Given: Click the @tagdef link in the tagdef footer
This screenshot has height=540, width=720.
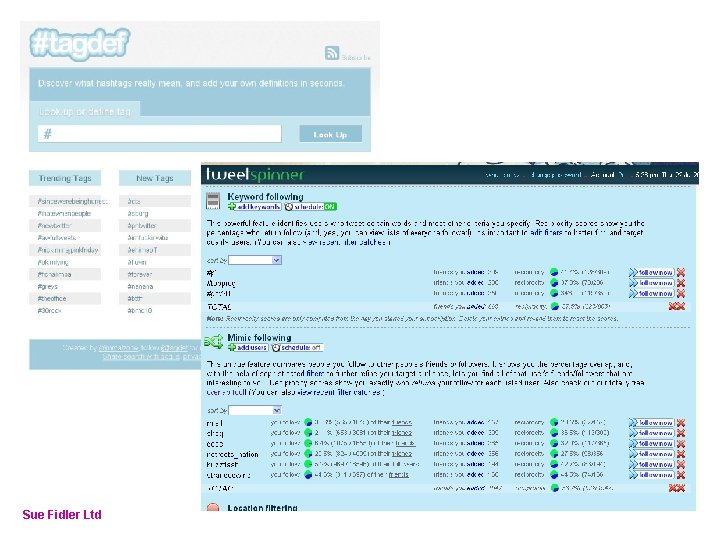Looking at the screenshot, I should pyautogui.click(x=174, y=348).
